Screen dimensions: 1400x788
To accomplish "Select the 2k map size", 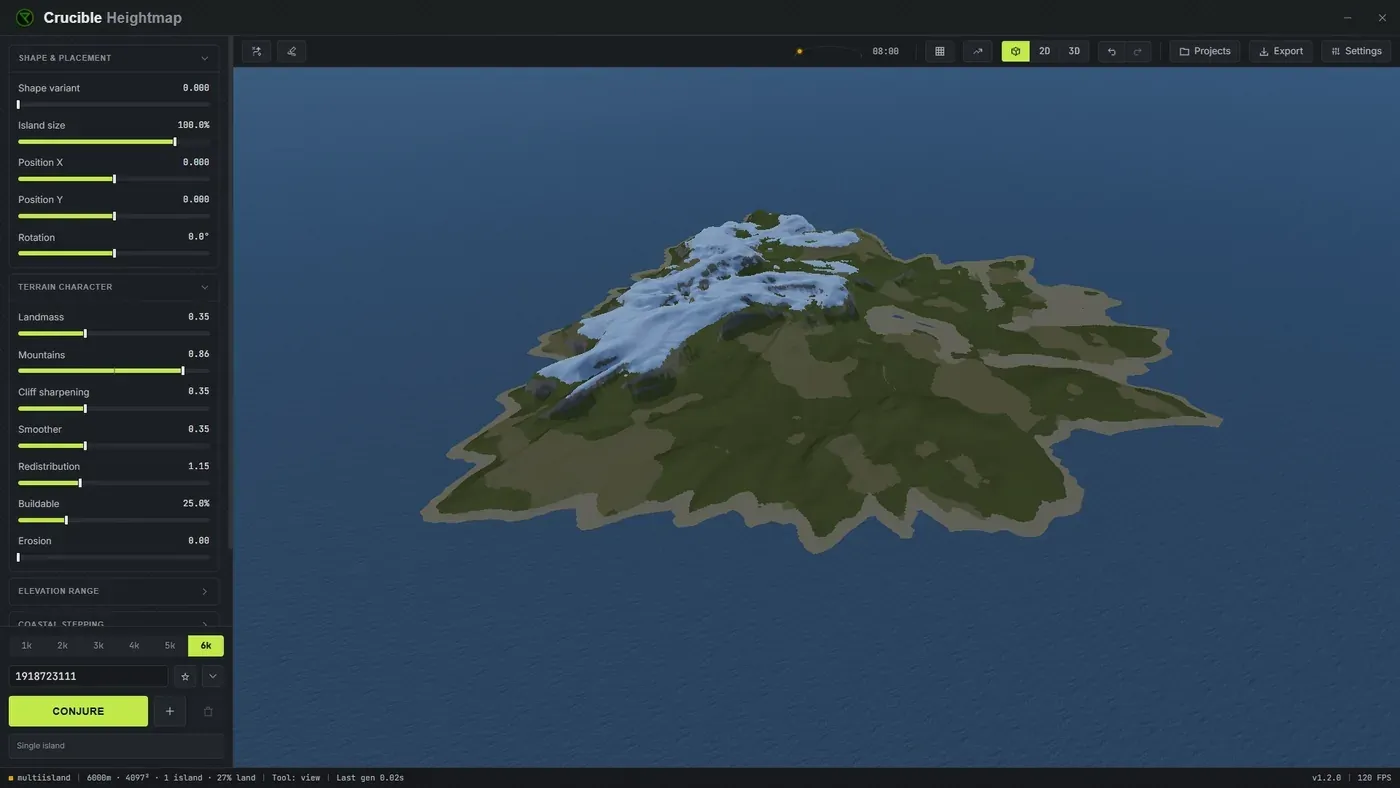I will click(62, 646).
